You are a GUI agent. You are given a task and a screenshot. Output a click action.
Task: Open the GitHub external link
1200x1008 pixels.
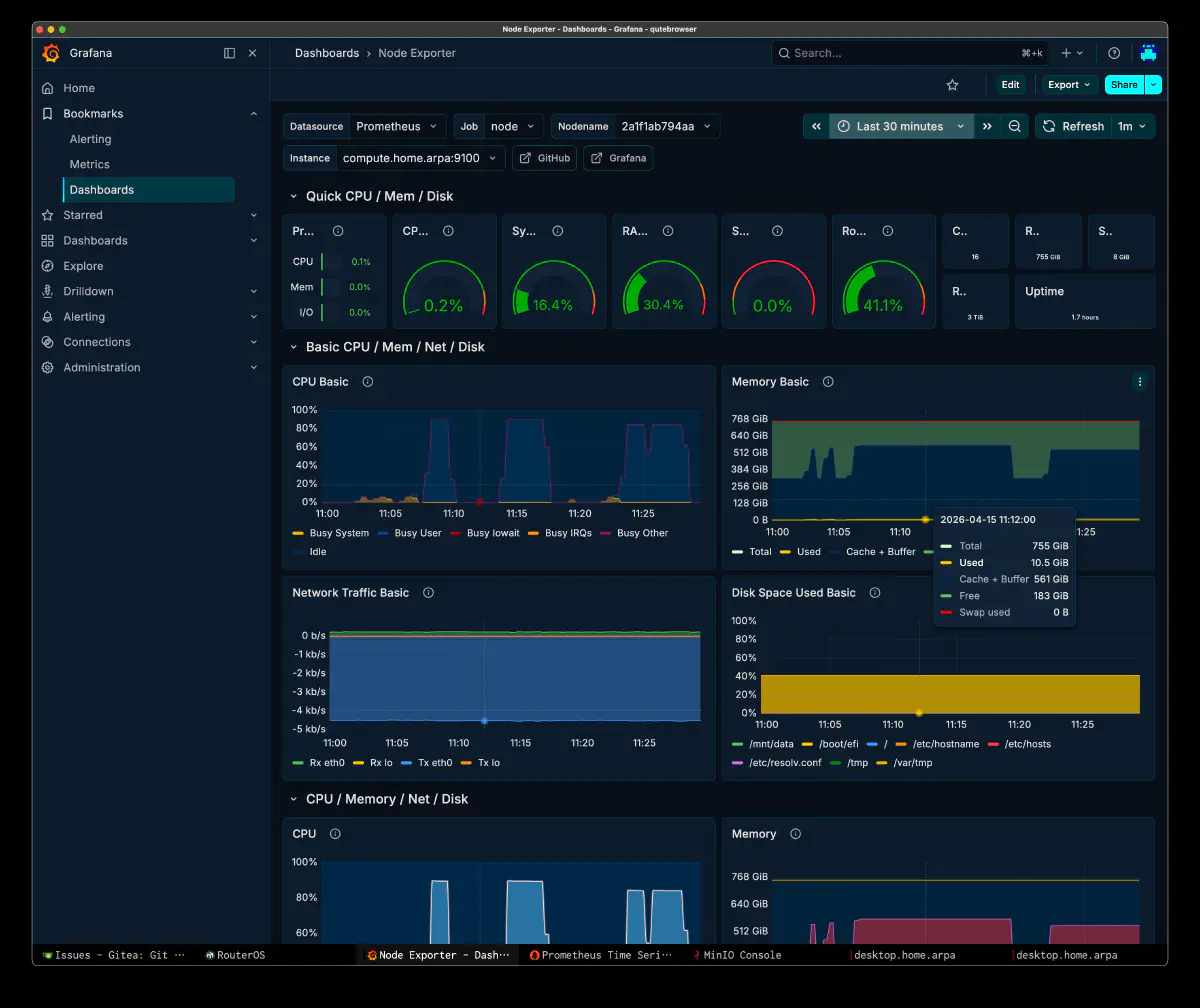tap(544, 158)
